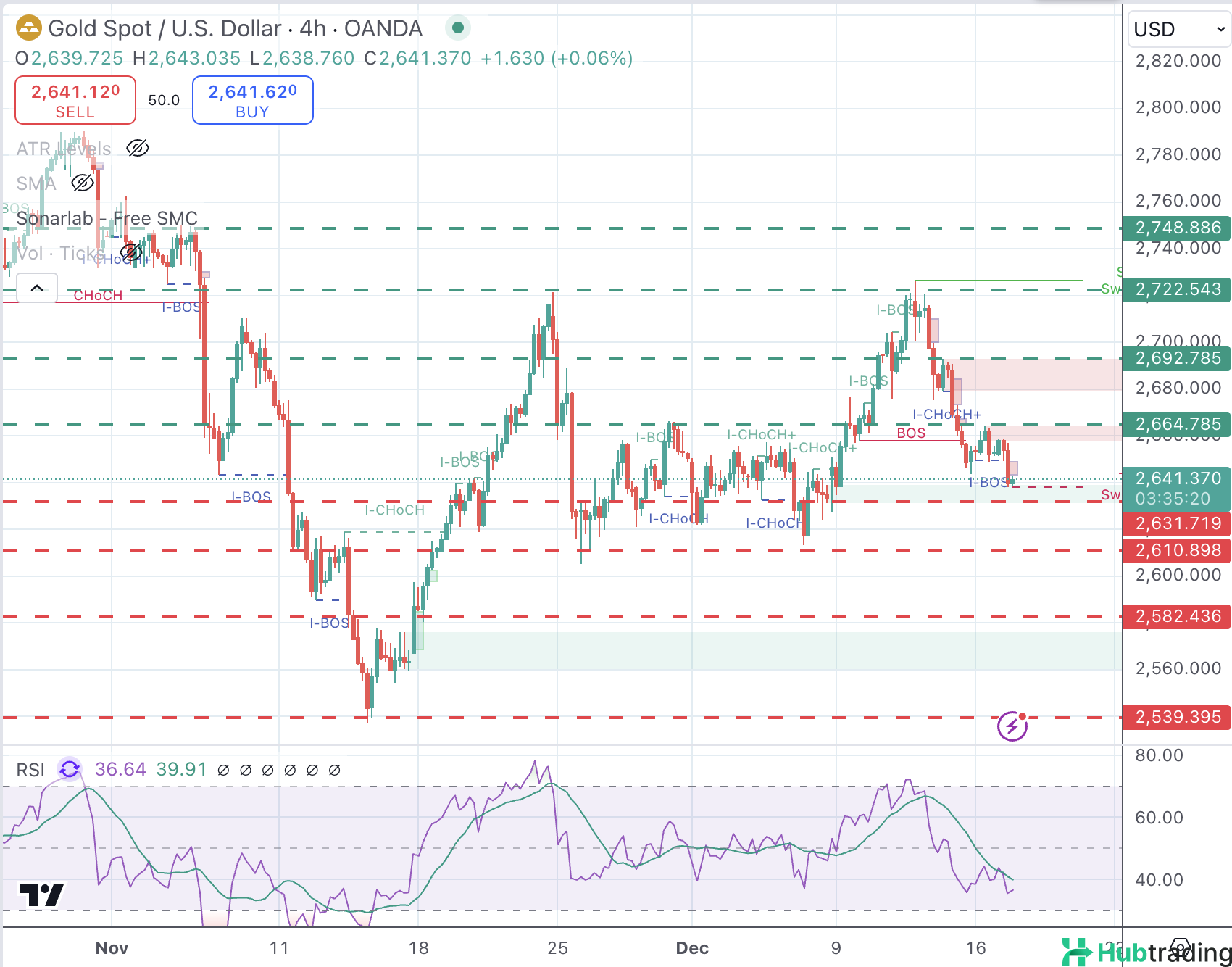Open chart settings hexagon icon bottom-right

tap(1181, 947)
